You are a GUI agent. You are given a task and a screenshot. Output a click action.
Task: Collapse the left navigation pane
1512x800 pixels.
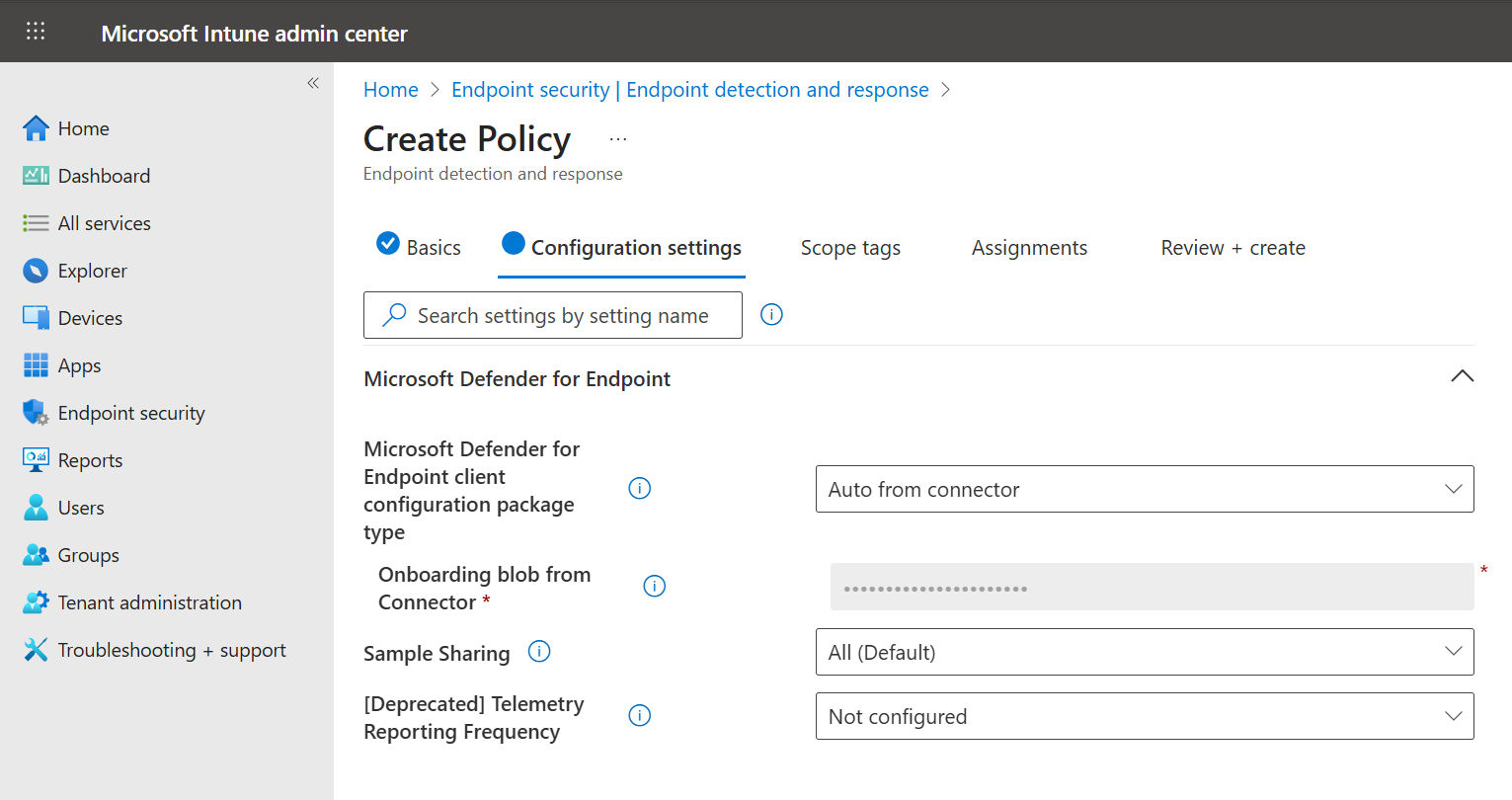tap(313, 83)
